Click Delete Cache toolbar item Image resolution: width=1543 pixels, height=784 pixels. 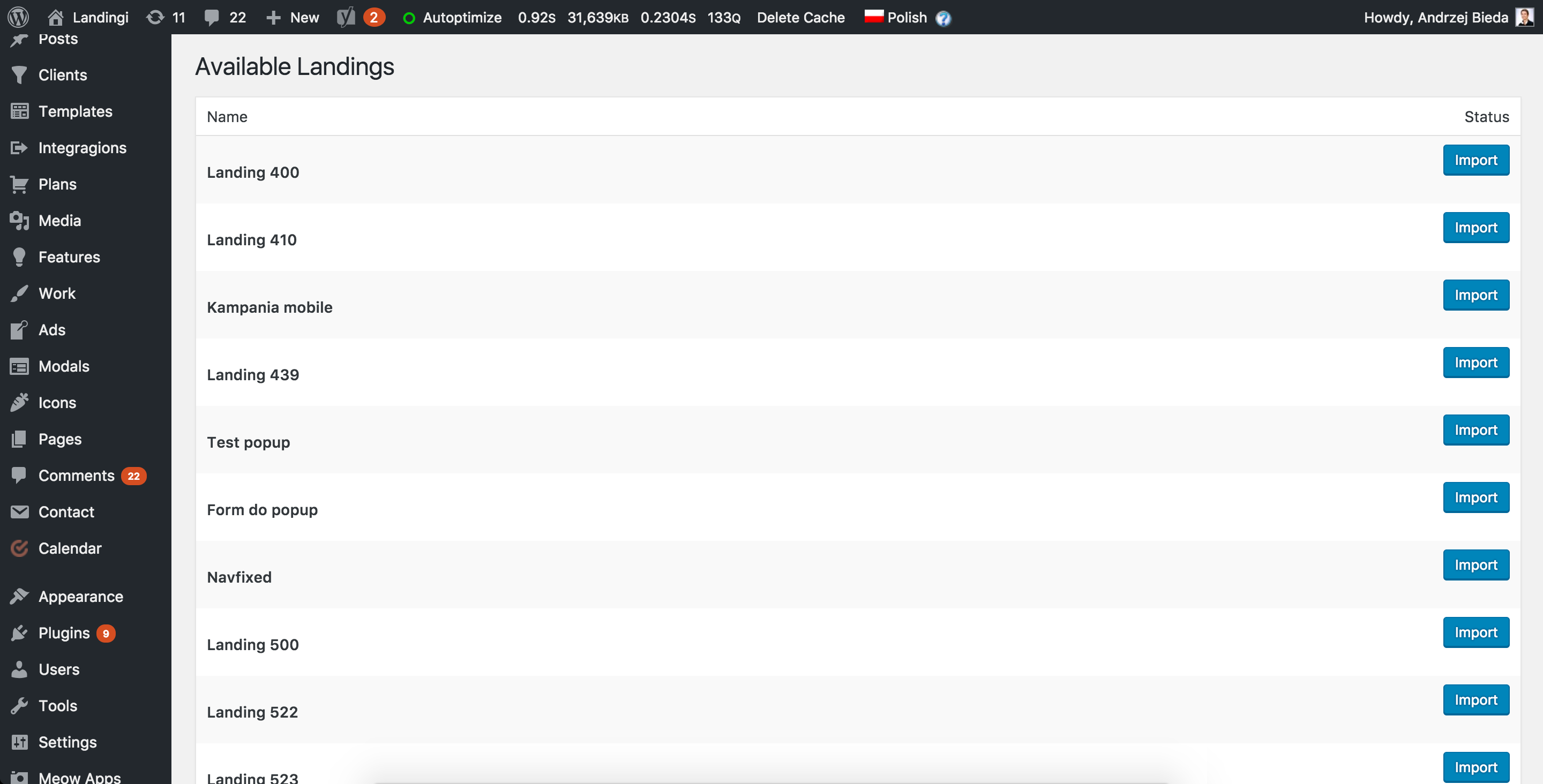point(800,16)
